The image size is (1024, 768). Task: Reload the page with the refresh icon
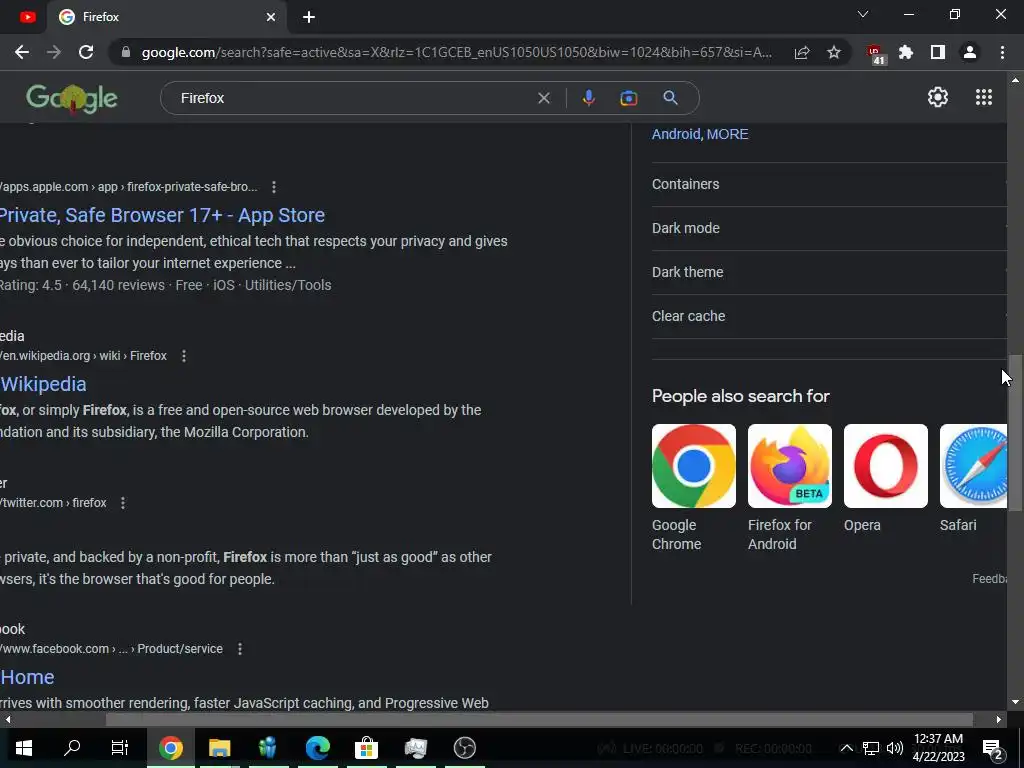86,52
